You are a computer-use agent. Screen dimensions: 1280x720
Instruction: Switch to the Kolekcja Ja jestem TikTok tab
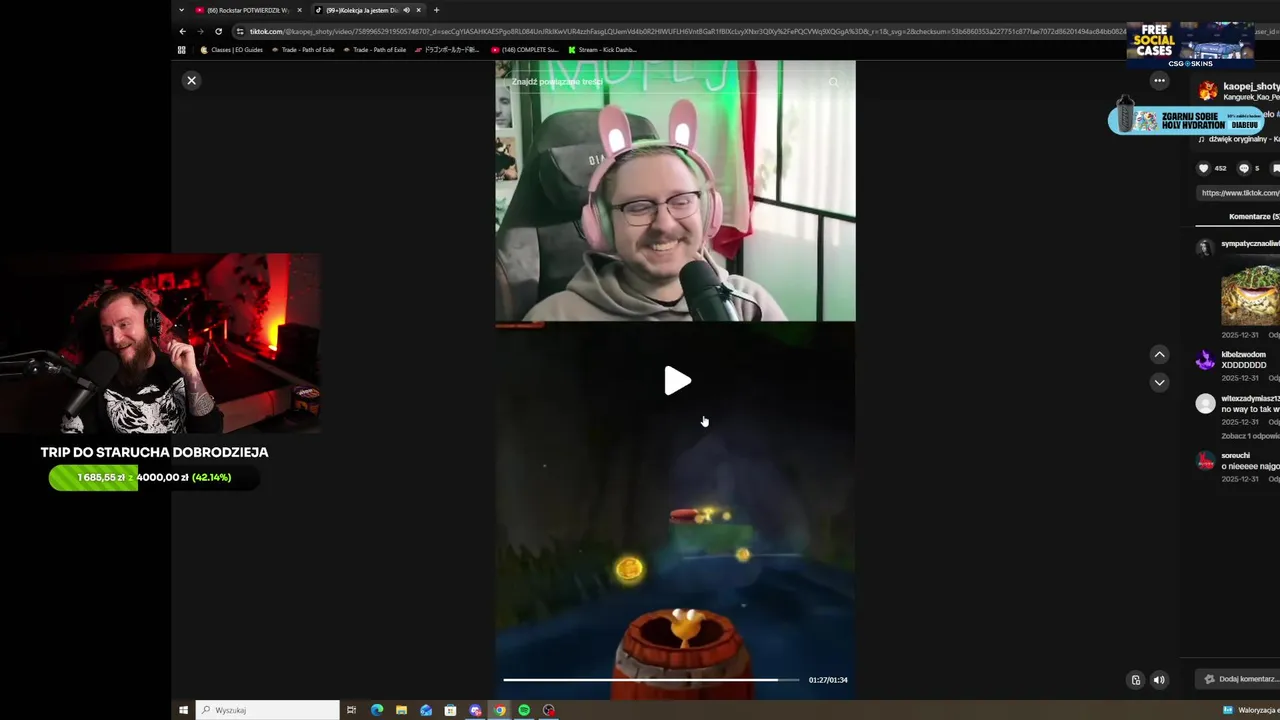(x=360, y=10)
